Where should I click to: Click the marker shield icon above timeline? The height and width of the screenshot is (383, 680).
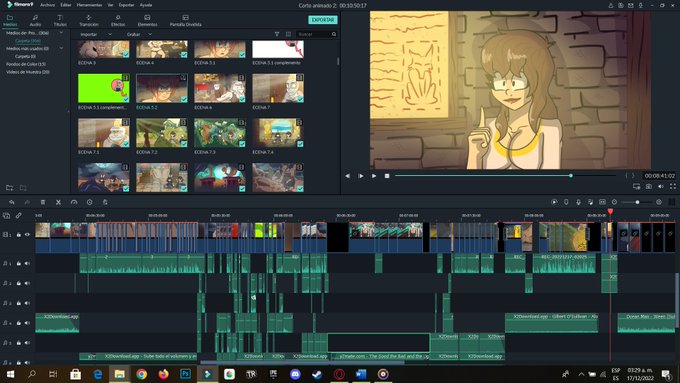coord(566,202)
